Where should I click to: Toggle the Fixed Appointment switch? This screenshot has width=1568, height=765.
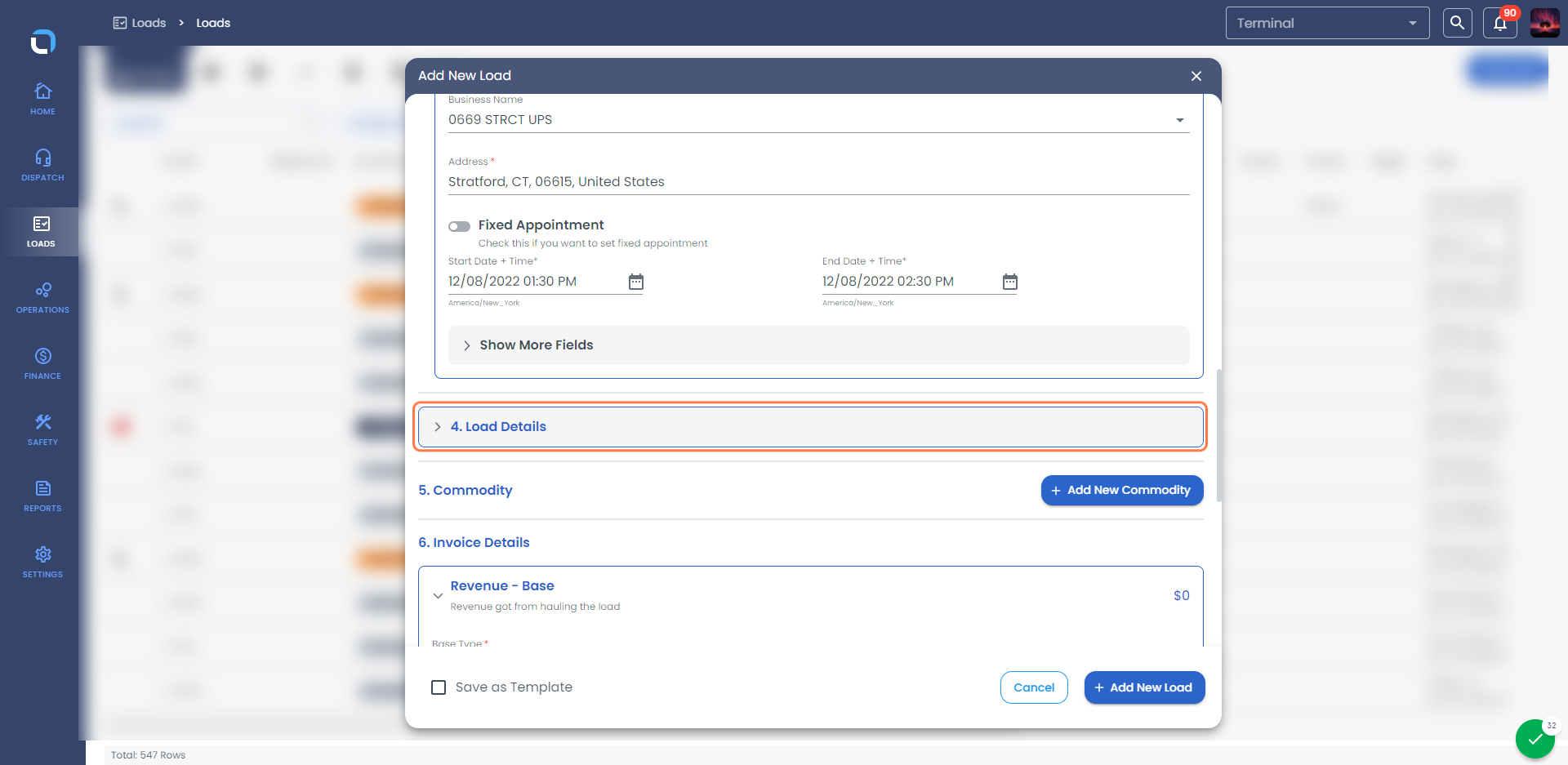(x=459, y=226)
